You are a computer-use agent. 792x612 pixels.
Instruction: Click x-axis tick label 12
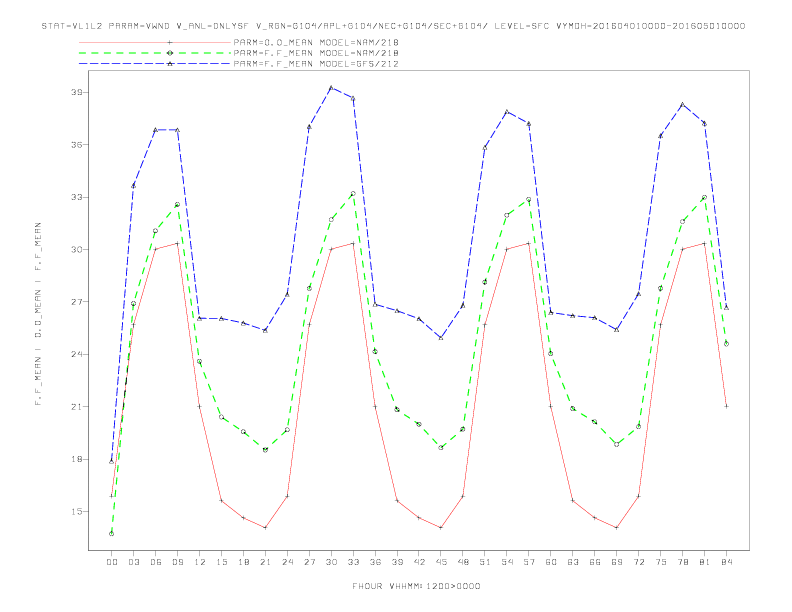(200, 562)
